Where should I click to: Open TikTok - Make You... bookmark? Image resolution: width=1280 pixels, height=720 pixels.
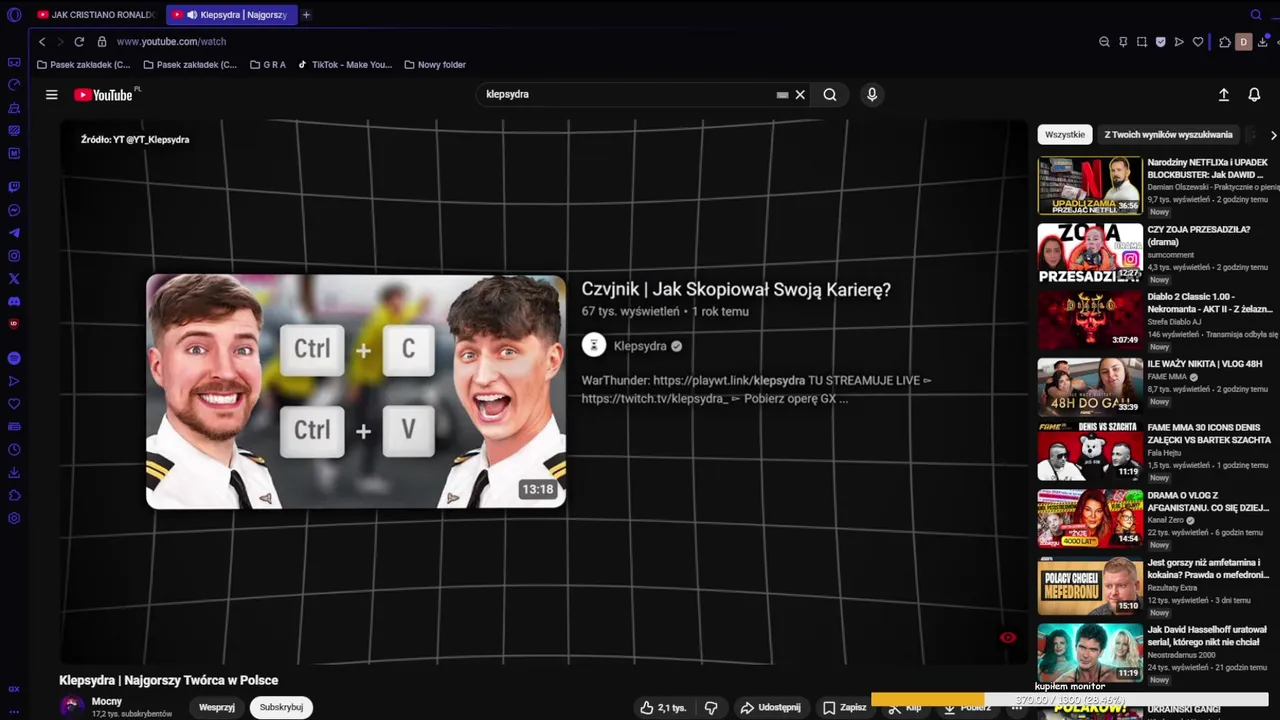coord(345,65)
